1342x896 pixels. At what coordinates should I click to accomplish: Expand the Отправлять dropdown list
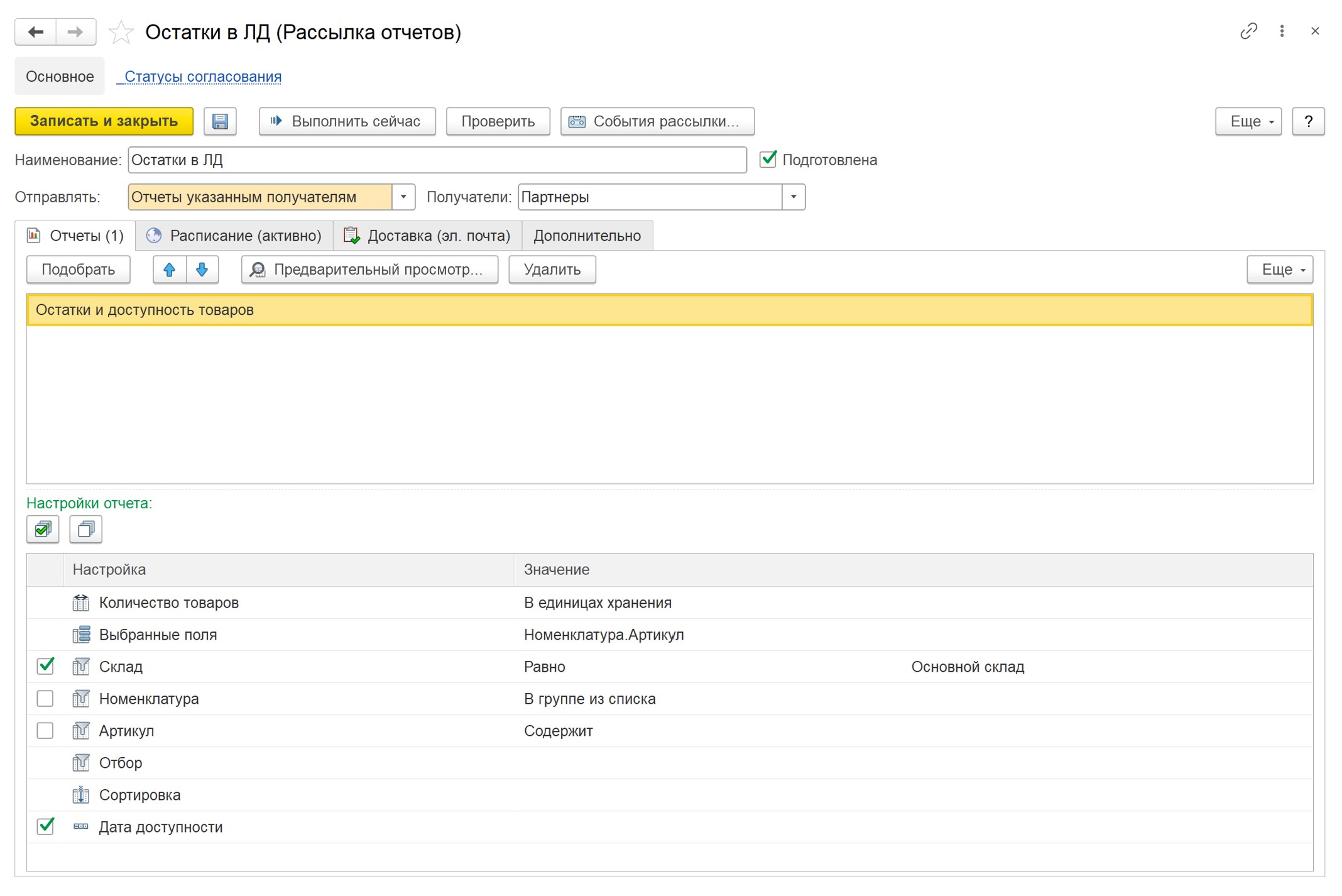(x=403, y=197)
